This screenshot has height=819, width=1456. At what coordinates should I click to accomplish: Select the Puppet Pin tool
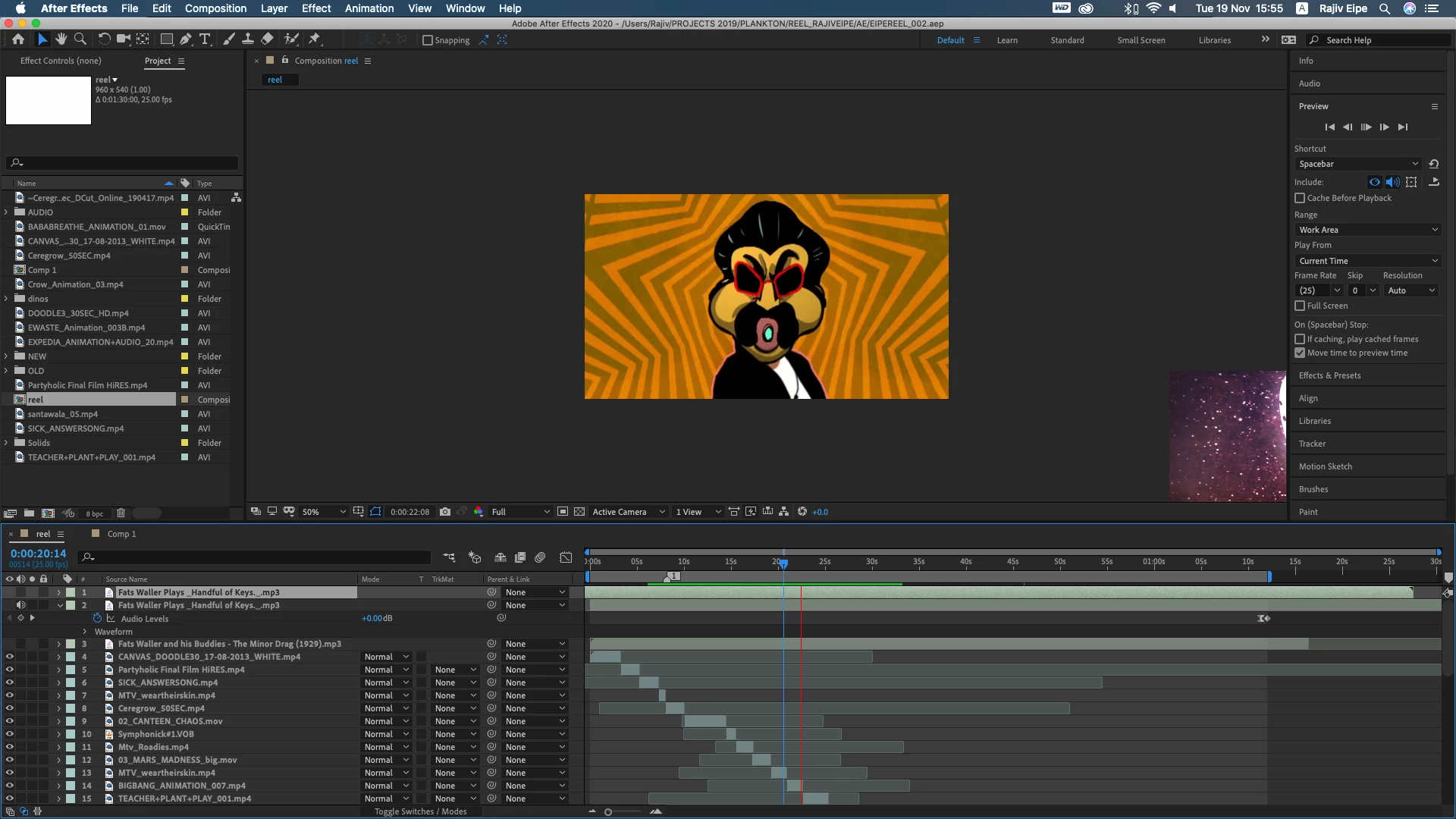[x=314, y=39]
